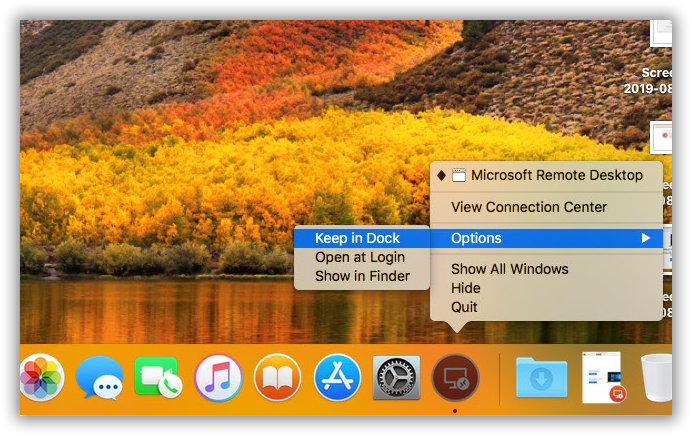
Task: Open the App Store icon
Action: [337, 379]
